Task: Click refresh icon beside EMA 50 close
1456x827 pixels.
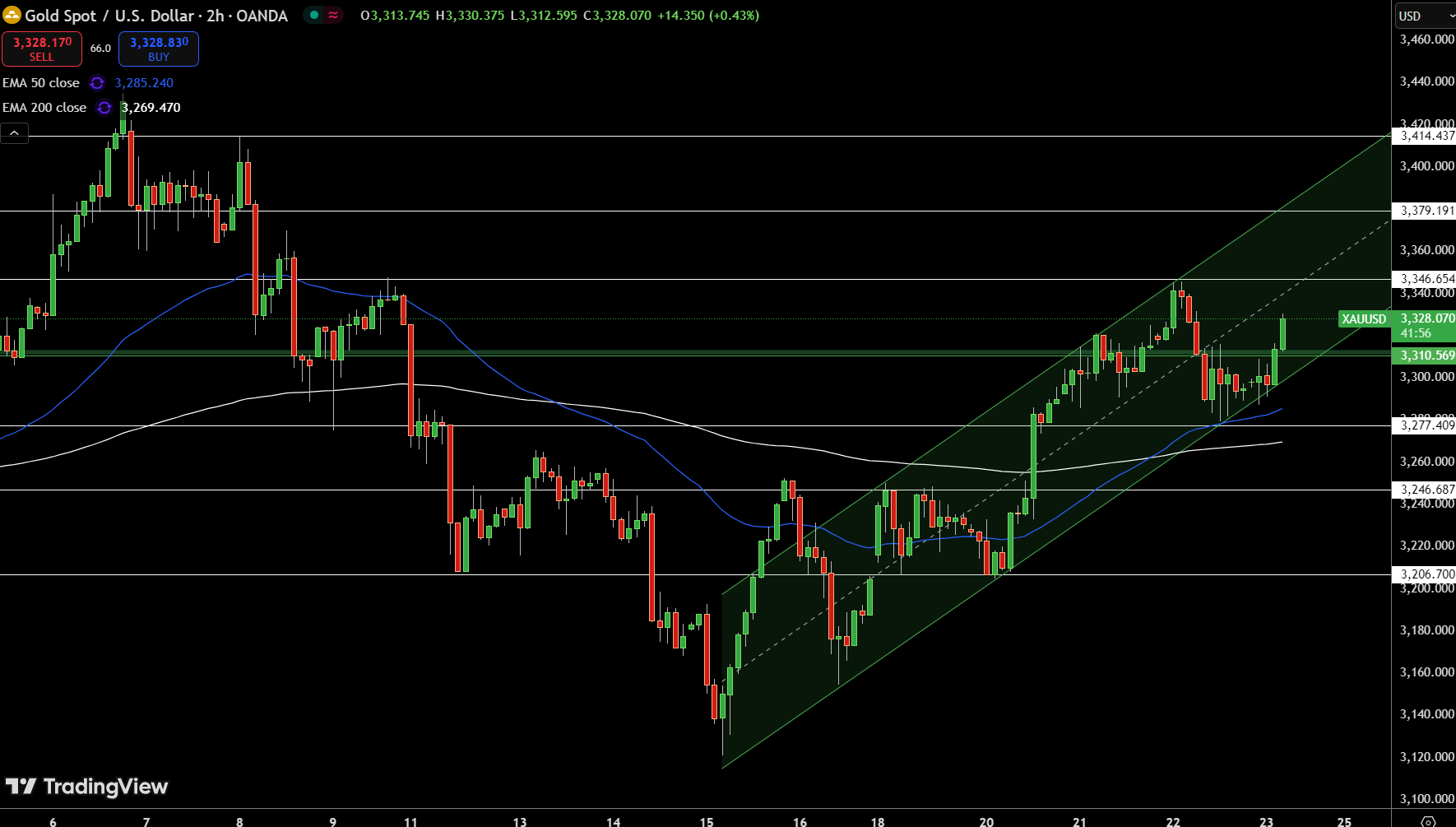Action: [x=97, y=83]
